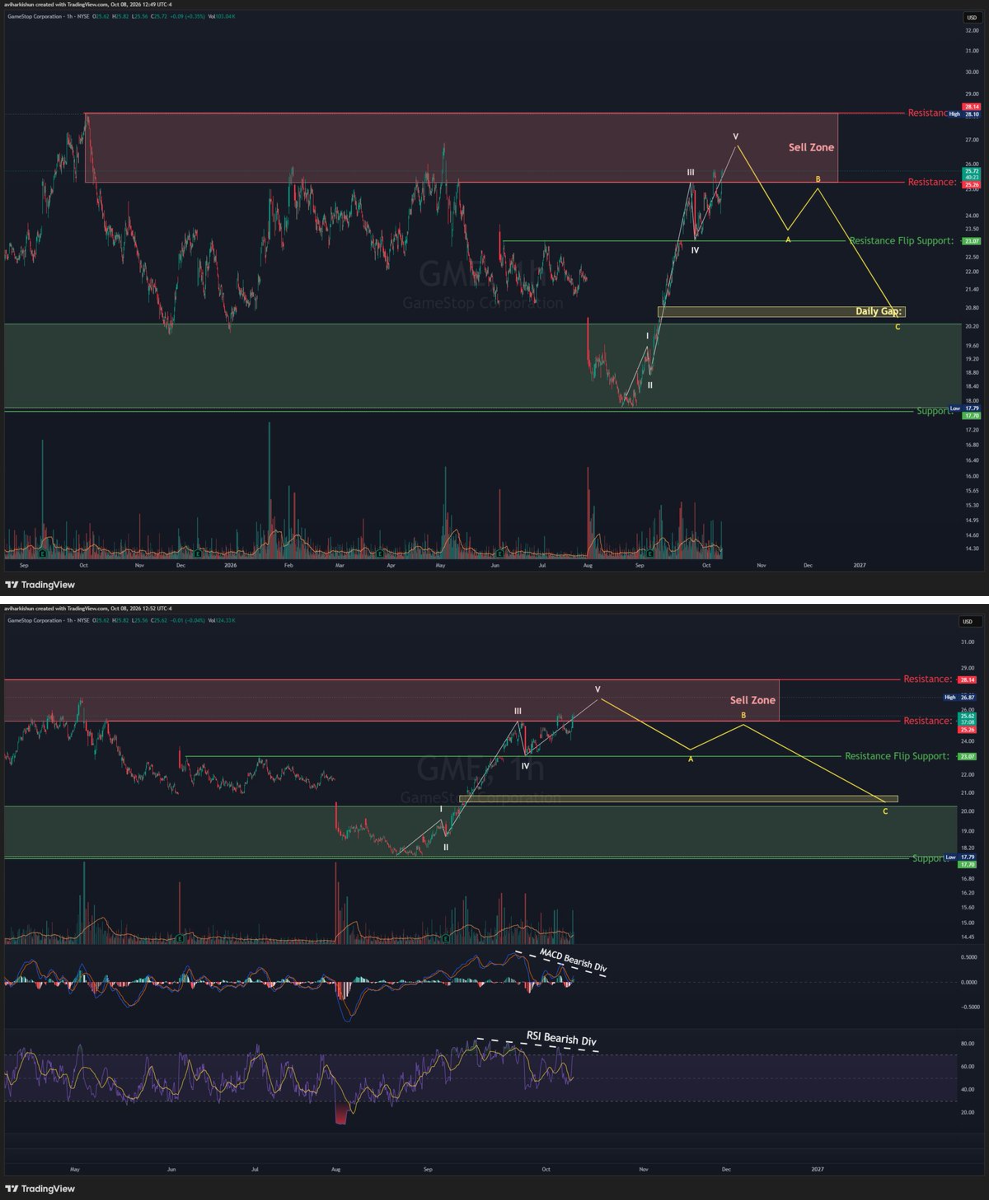
Task: Select the 28.14 resistance price tag, 12:49 chart
Action: [971, 107]
